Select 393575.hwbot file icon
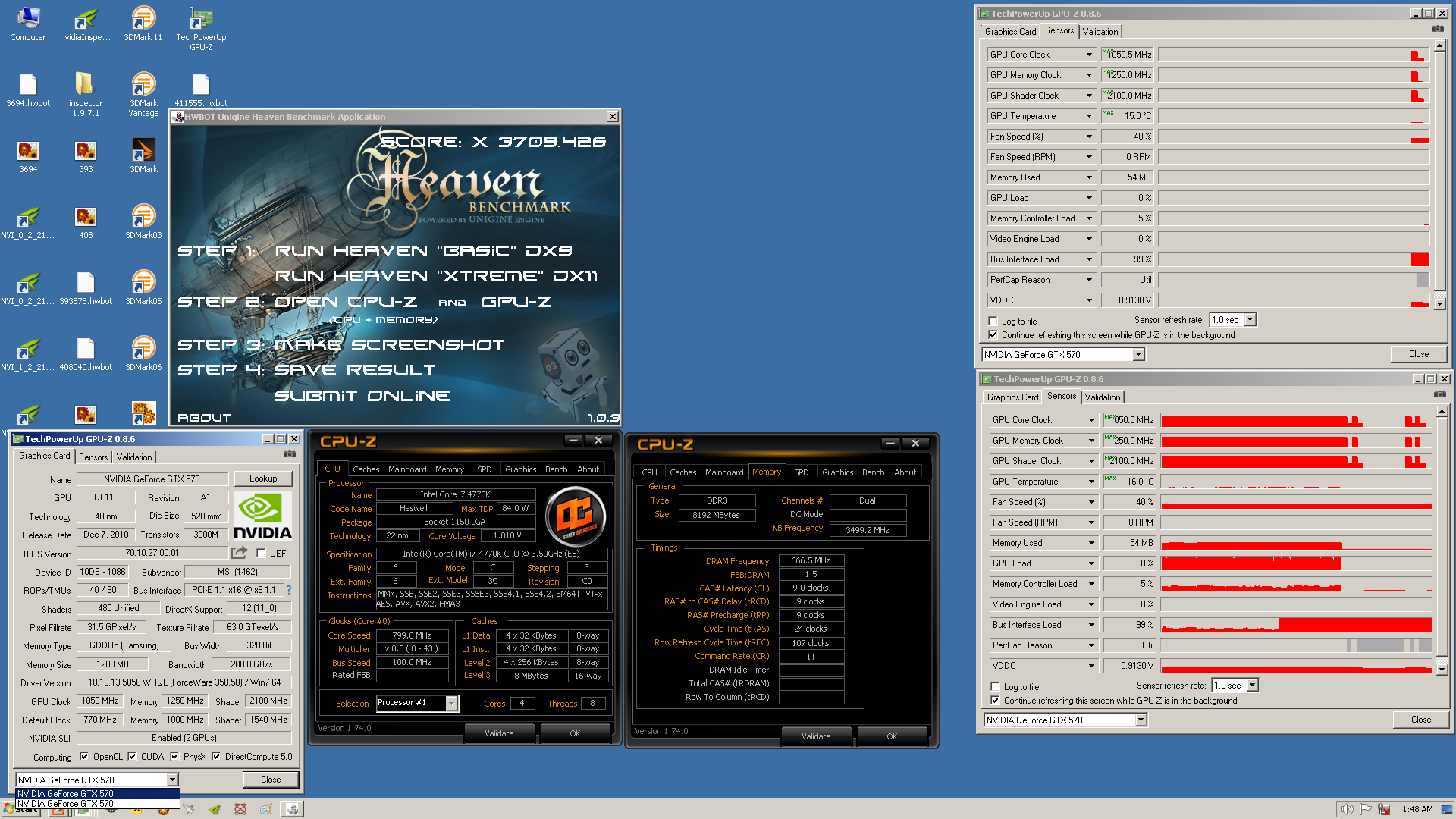 (x=86, y=288)
